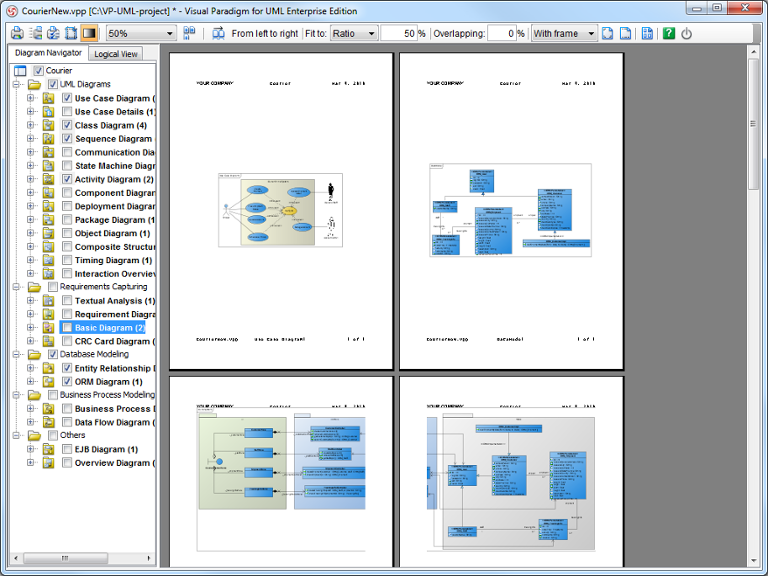Click the preview scrollbar down arrow

click(753, 561)
